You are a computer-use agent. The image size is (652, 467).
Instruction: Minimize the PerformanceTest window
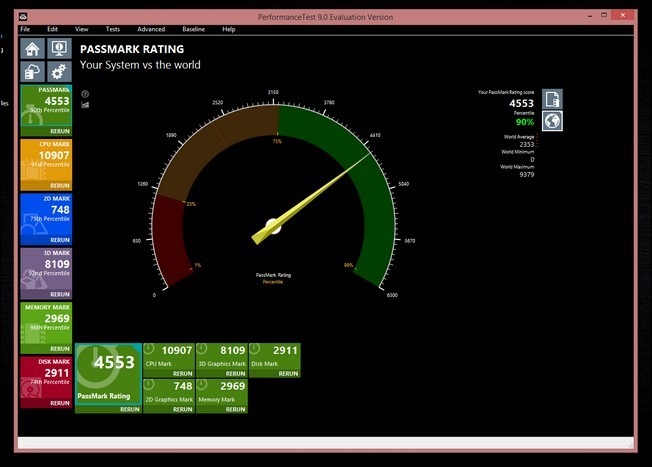click(x=590, y=16)
